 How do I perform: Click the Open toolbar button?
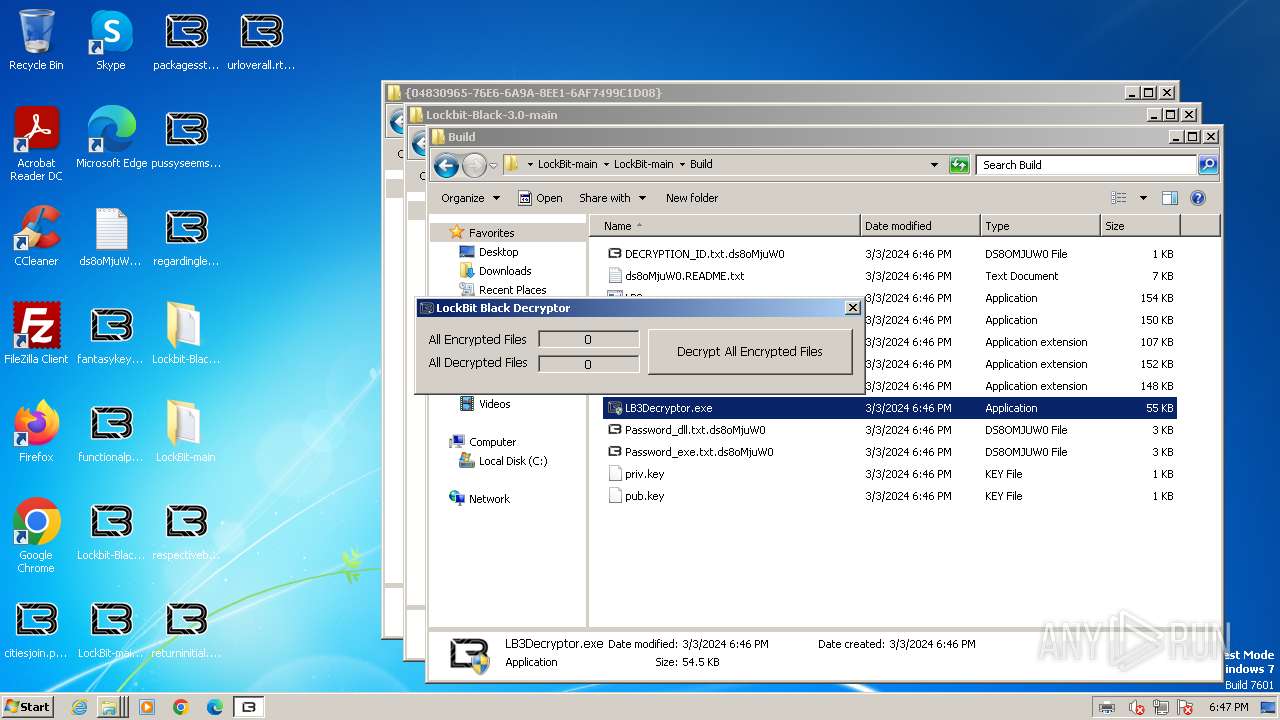tap(540, 198)
